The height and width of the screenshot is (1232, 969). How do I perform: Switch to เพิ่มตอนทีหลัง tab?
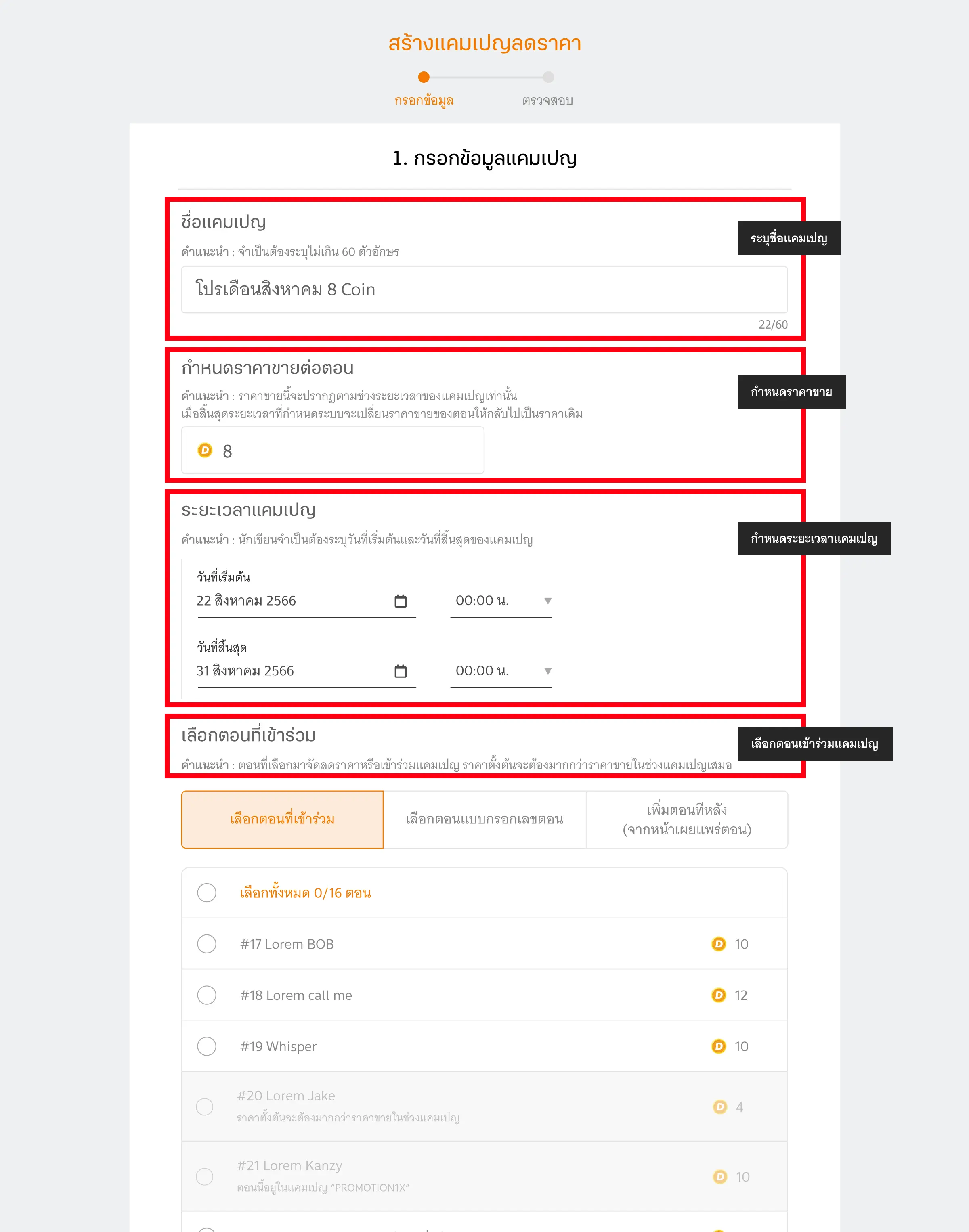tap(687, 819)
